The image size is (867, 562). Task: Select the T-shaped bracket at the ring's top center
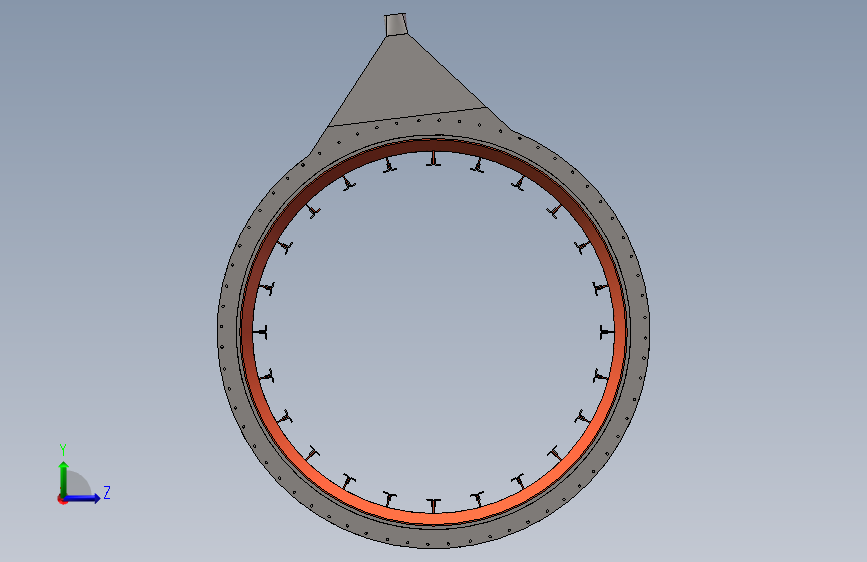434,159
